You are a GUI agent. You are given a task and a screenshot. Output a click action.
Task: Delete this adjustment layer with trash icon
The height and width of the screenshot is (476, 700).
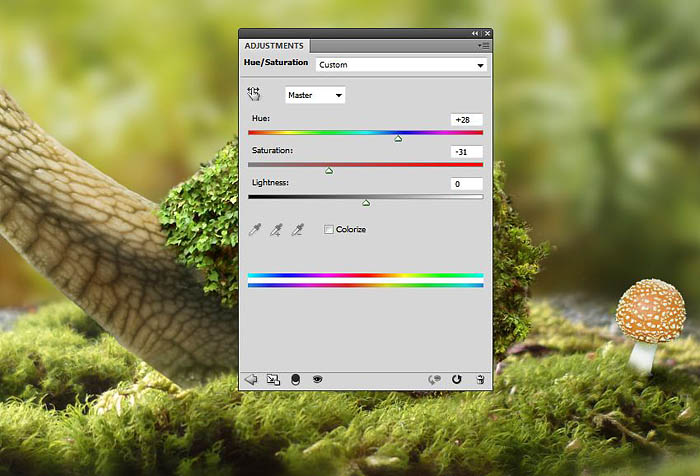(x=480, y=380)
